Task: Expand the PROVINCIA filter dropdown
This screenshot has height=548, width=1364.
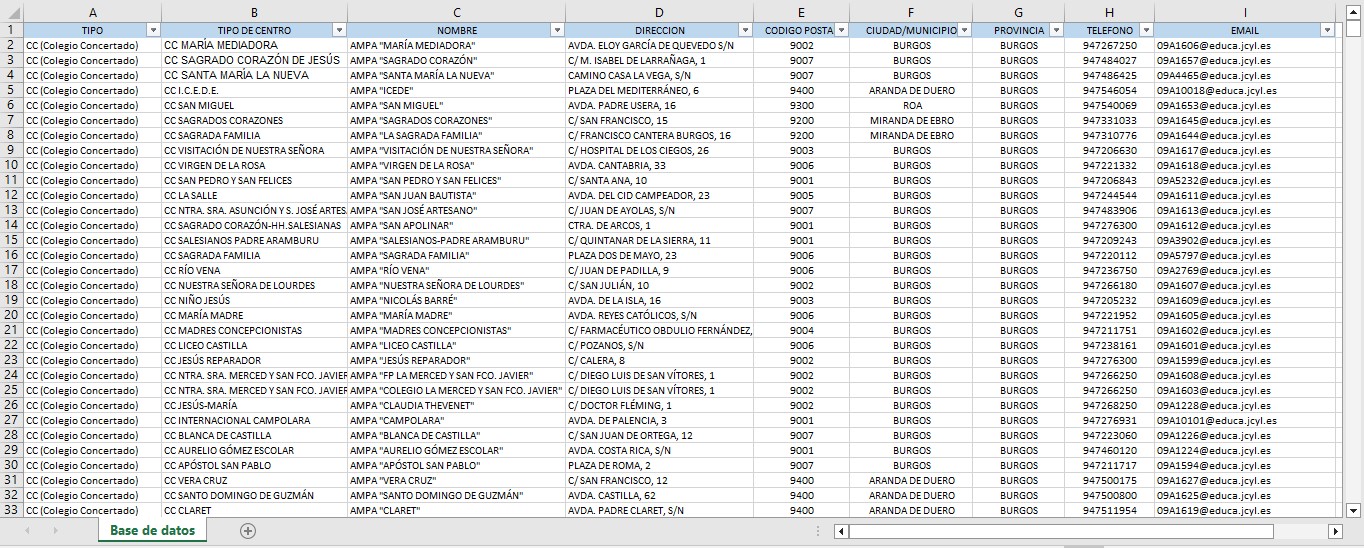Action: click(x=1055, y=30)
